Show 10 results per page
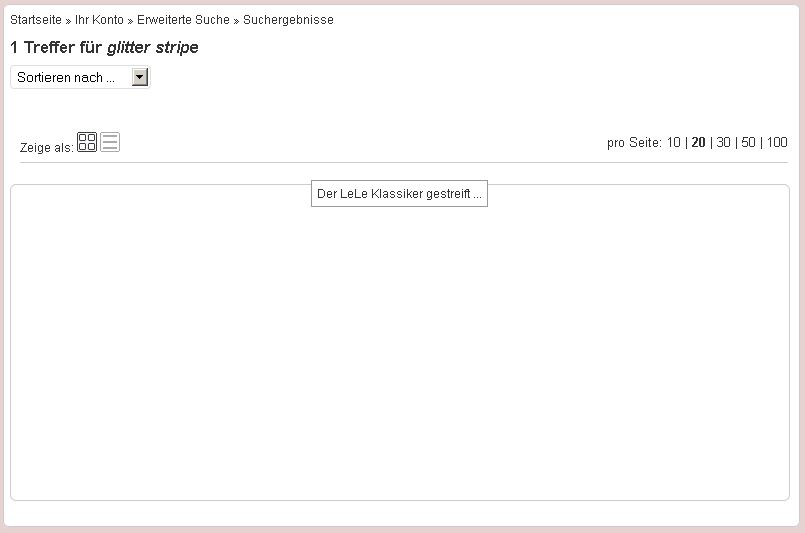The image size is (805, 533). tap(674, 143)
